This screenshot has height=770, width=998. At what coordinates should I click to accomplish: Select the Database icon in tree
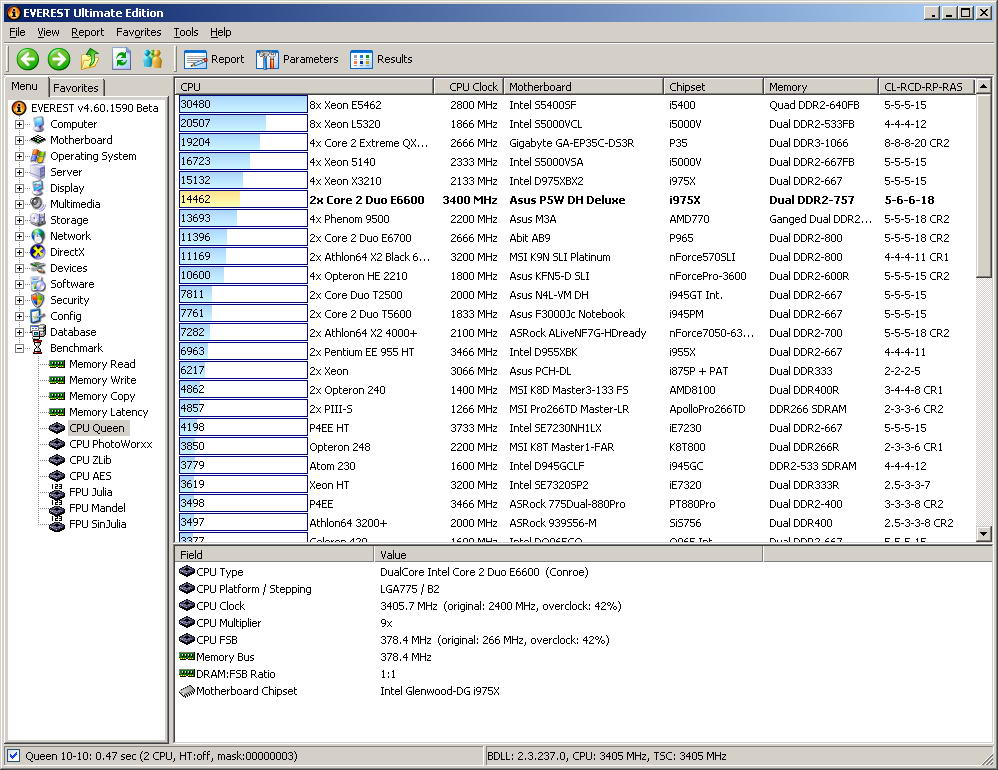38,332
